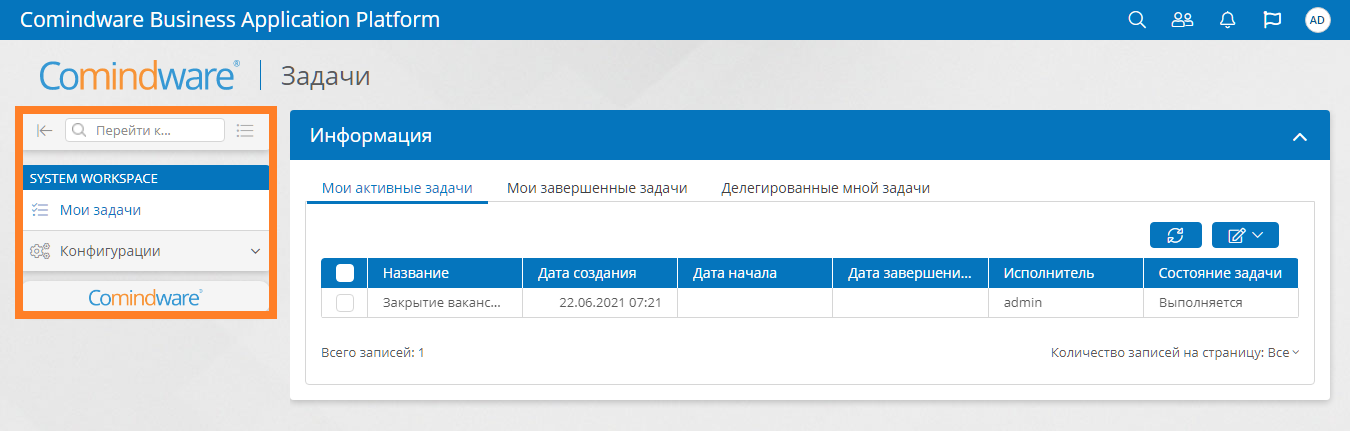The image size is (1350, 431).
Task: Switch to Мои активные задачи tab
Action: click(x=397, y=188)
